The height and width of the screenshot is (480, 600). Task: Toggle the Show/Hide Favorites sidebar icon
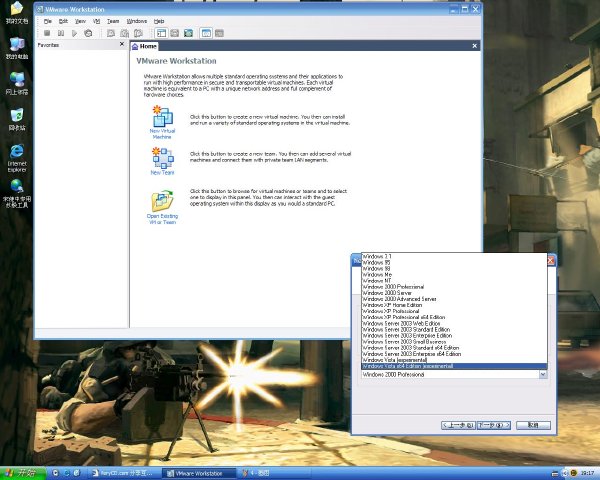coord(161,33)
